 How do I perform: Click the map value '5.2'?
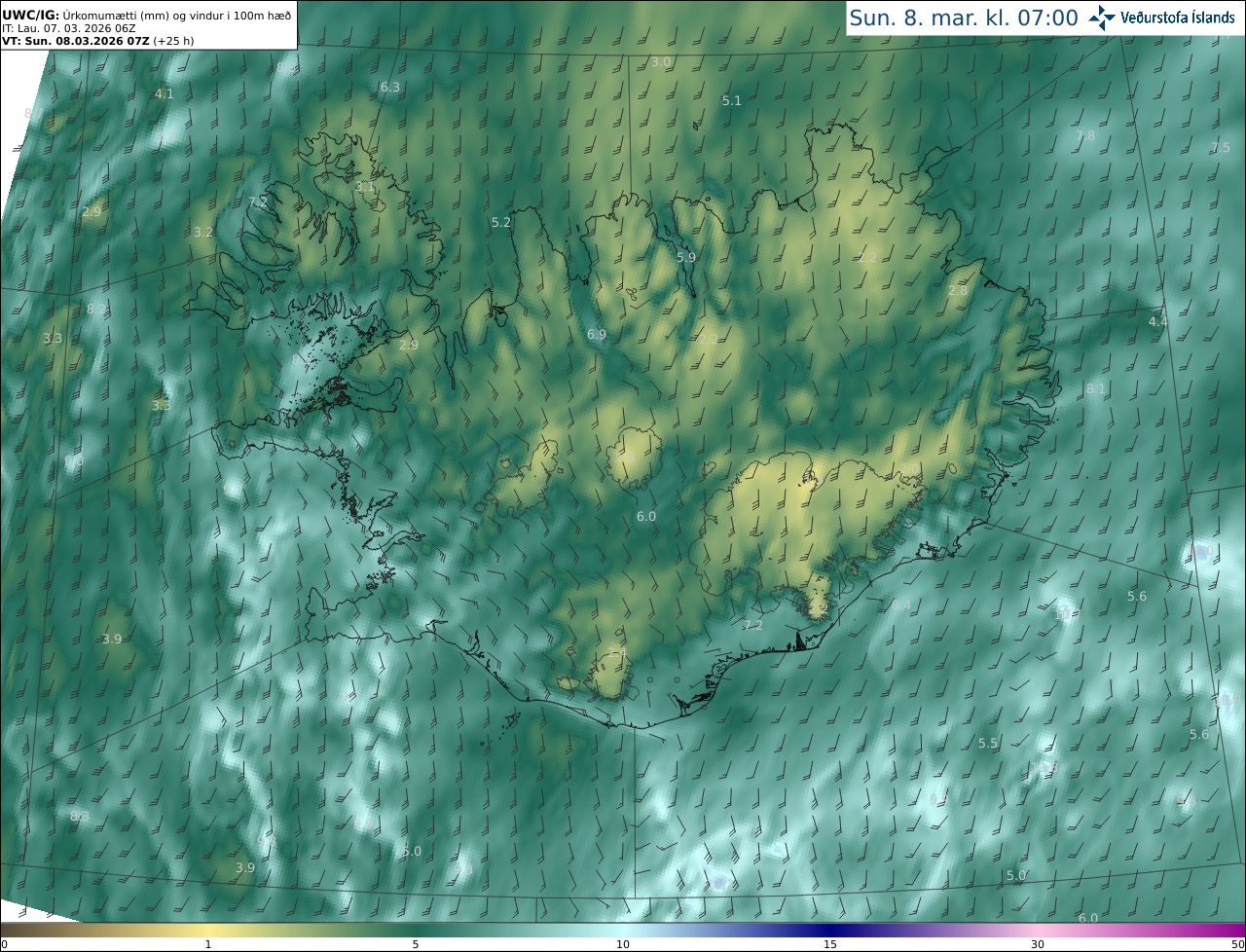click(501, 222)
